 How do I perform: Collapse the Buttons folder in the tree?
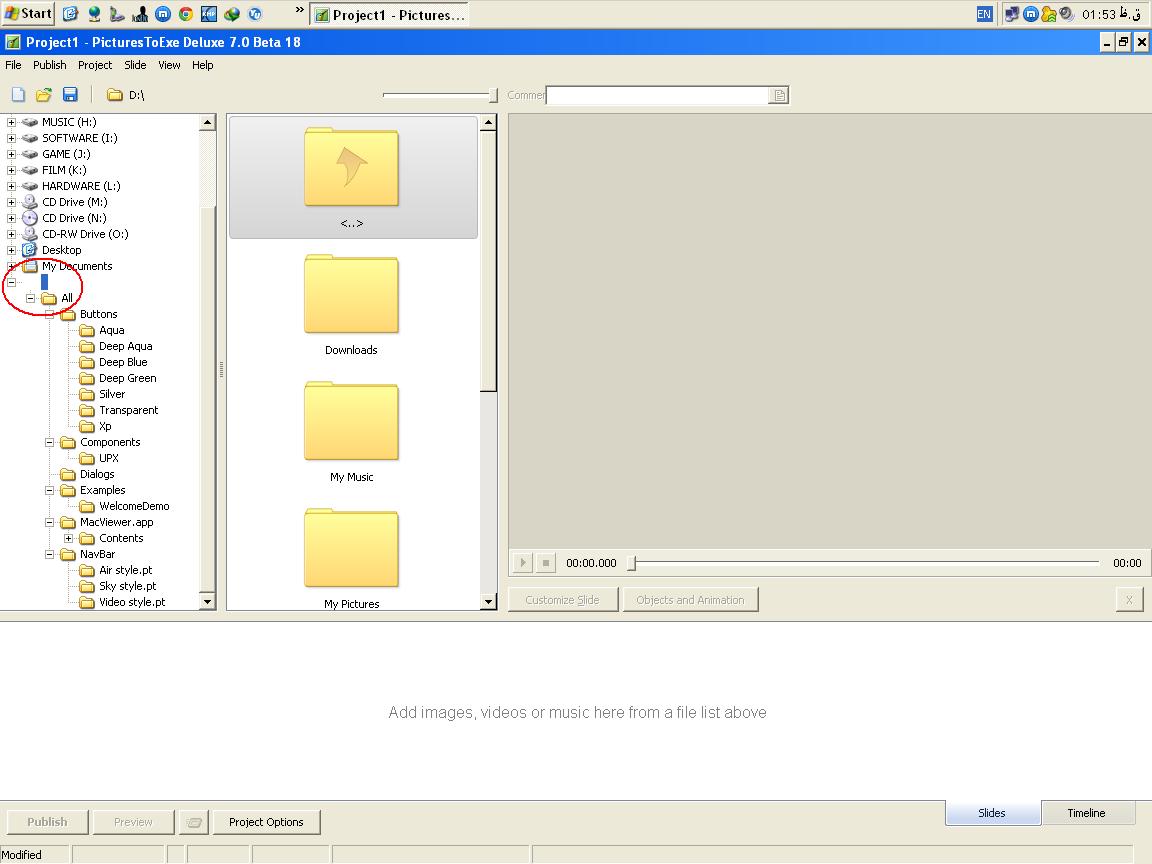pos(50,314)
